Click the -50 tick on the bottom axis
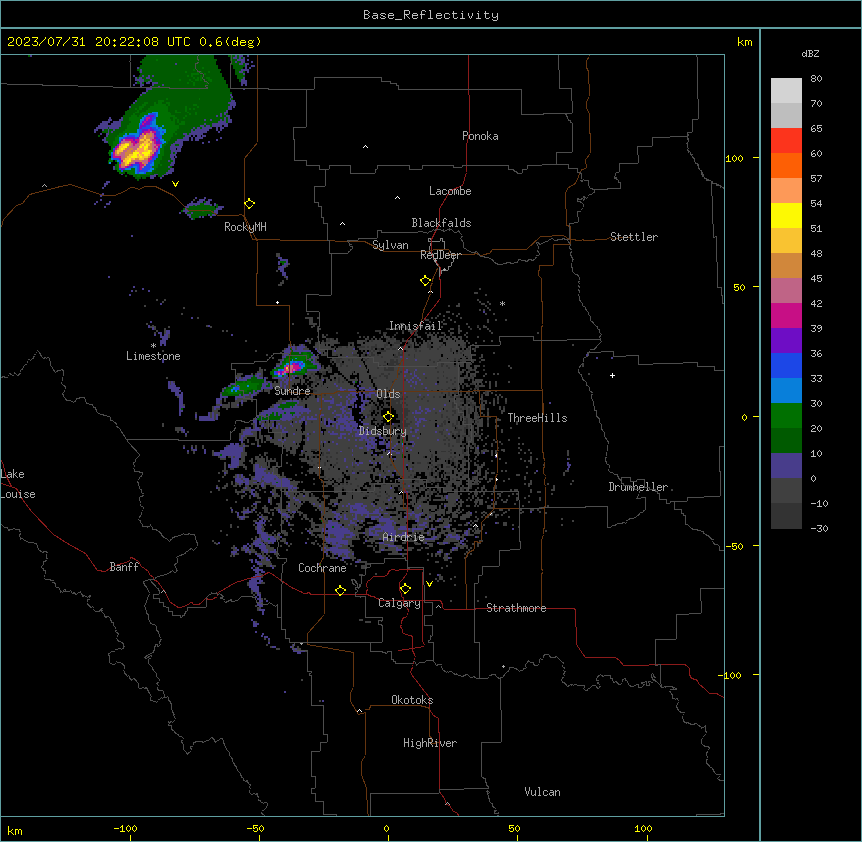This screenshot has height=842, width=862. click(255, 828)
